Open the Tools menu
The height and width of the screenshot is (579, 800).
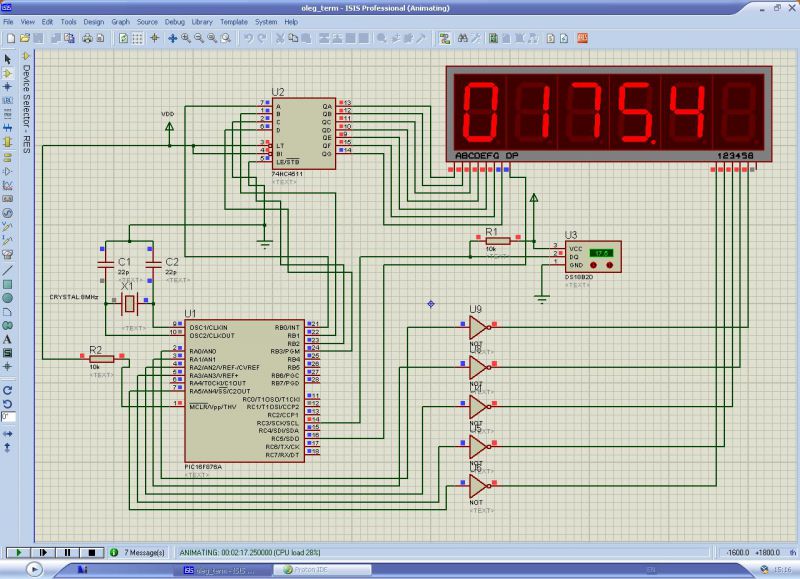point(68,22)
